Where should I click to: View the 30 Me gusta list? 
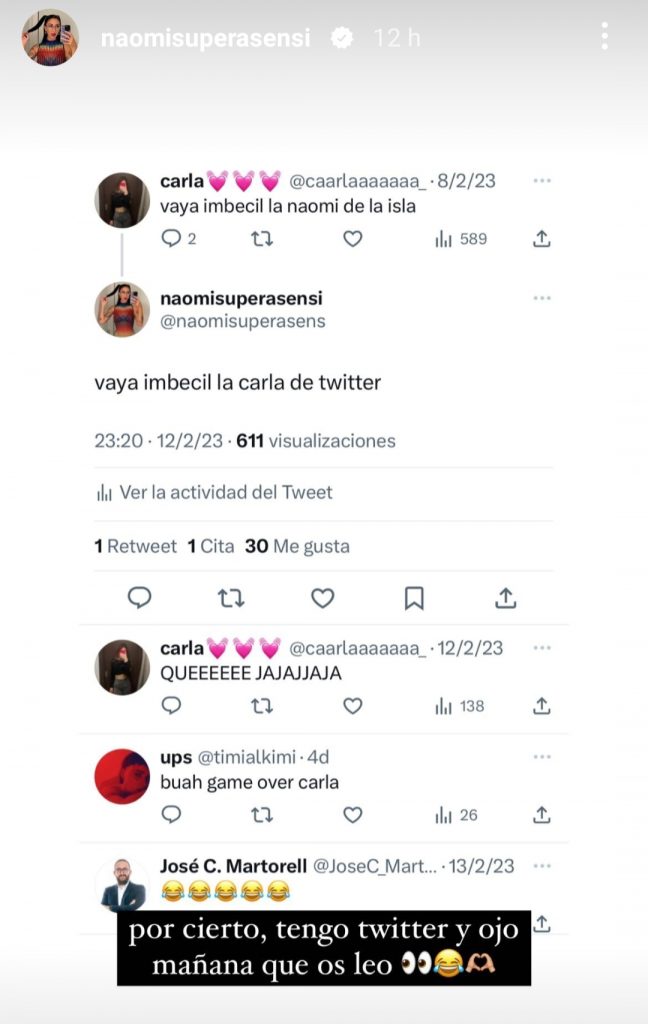click(297, 546)
